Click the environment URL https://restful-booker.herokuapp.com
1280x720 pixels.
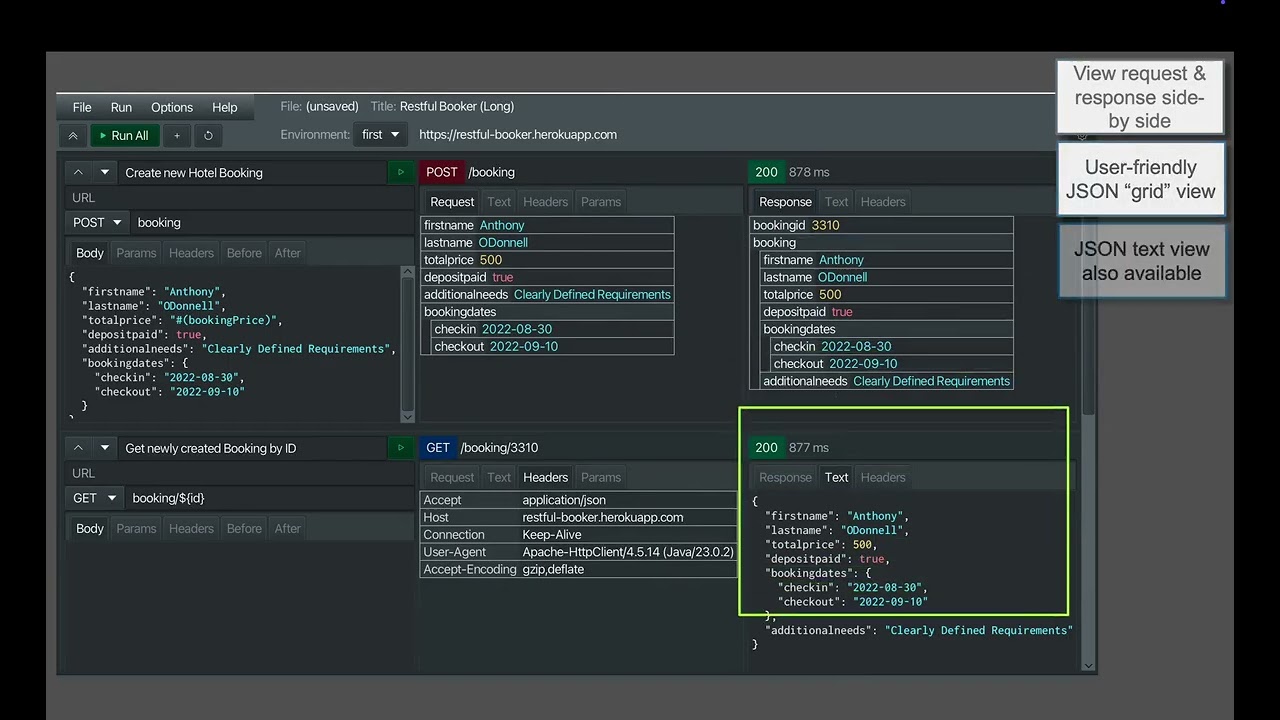pyautogui.click(x=518, y=134)
